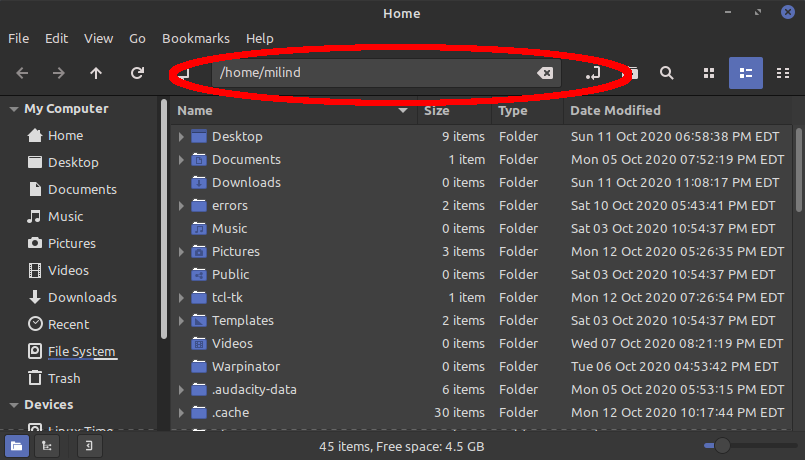This screenshot has width=805, height=460.
Task: Go back using the left arrow
Action: (x=22, y=73)
